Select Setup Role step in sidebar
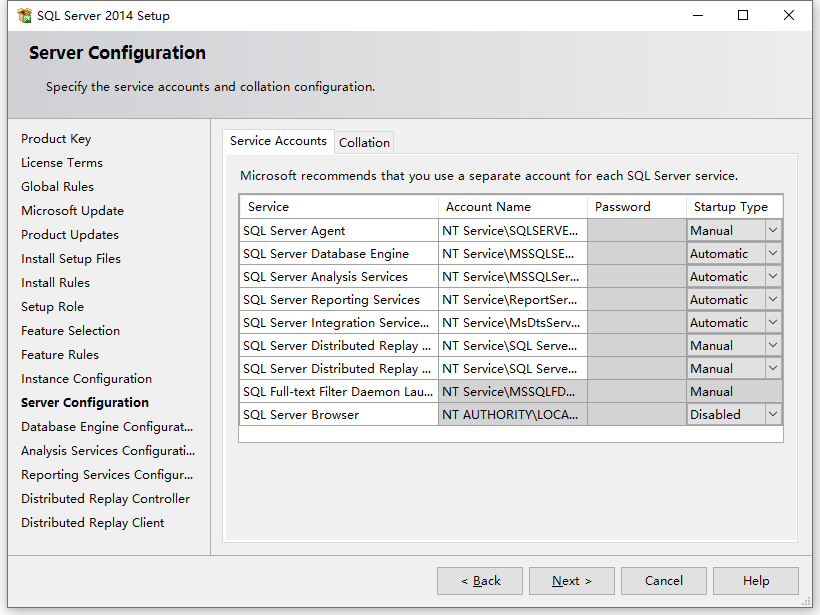The image size is (820, 615). pos(52,307)
